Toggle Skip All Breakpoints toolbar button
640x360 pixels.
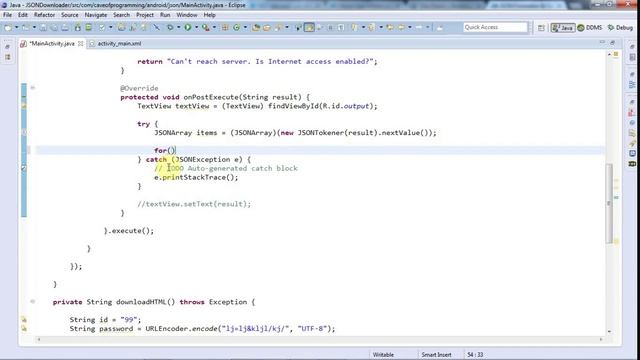156,27
